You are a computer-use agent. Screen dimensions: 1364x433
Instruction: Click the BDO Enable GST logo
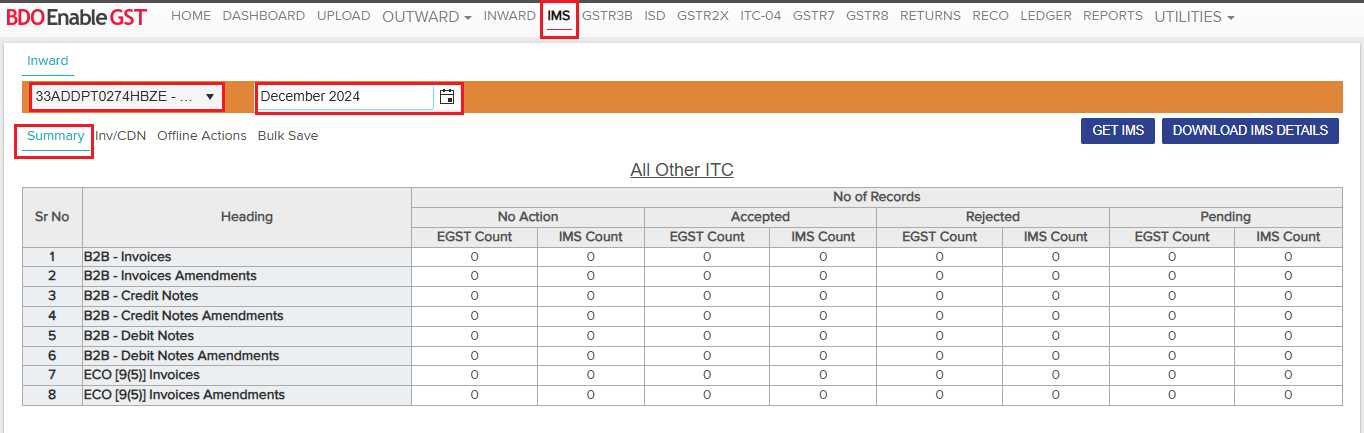pyautogui.click(x=76, y=17)
